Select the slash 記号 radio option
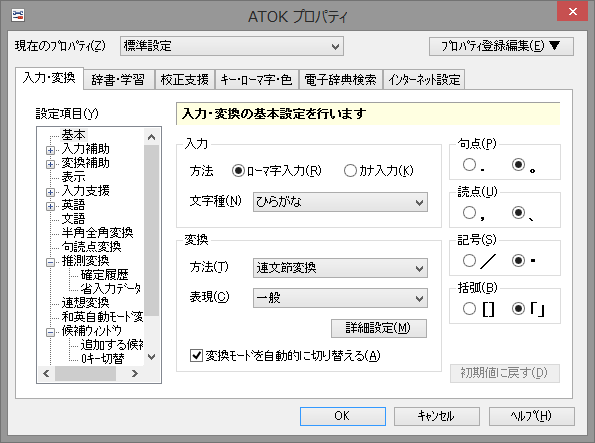 coord(469,260)
